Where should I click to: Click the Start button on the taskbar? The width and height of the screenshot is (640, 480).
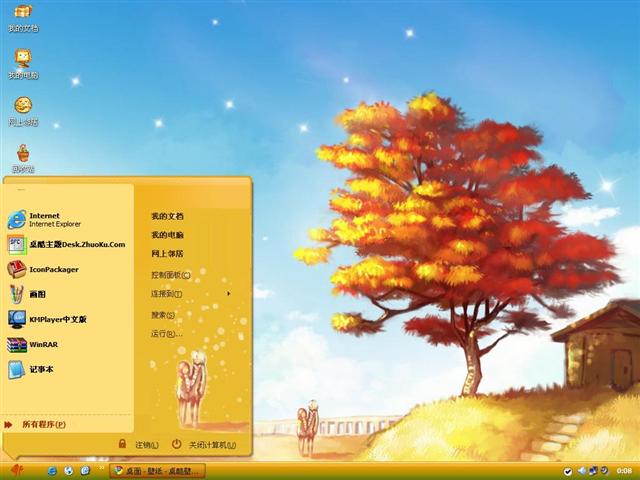pyautogui.click(x=16, y=471)
